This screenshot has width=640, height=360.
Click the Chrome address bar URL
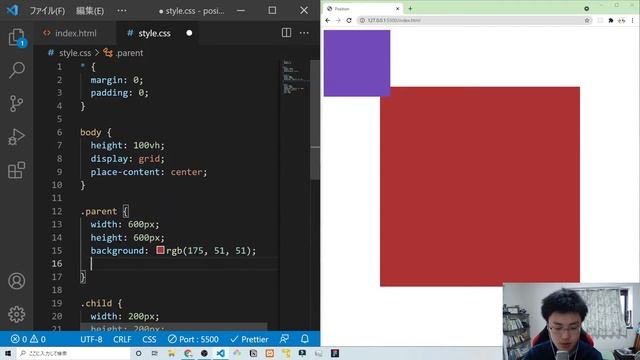tap(394, 20)
